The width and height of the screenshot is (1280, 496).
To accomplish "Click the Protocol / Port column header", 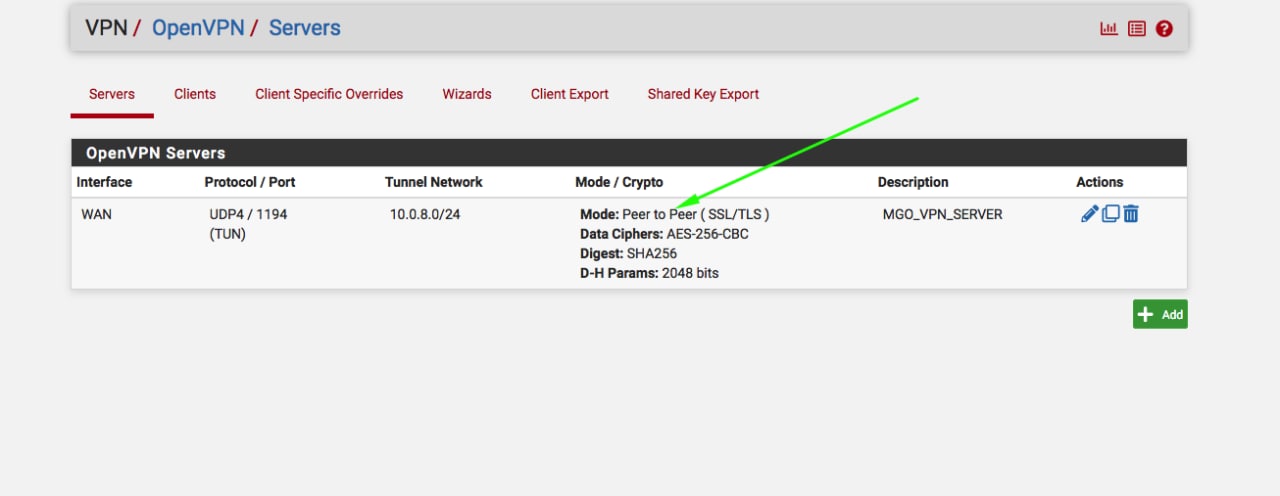I will coord(250,182).
